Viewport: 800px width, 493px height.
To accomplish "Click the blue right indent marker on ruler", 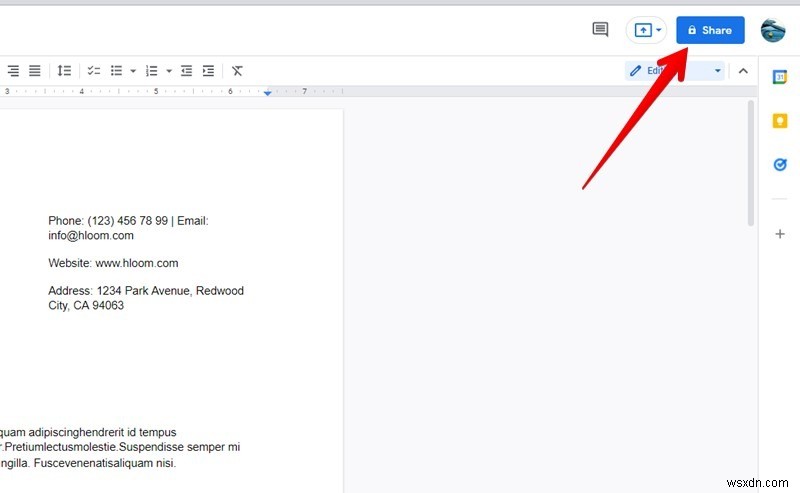I will click(267, 92).
